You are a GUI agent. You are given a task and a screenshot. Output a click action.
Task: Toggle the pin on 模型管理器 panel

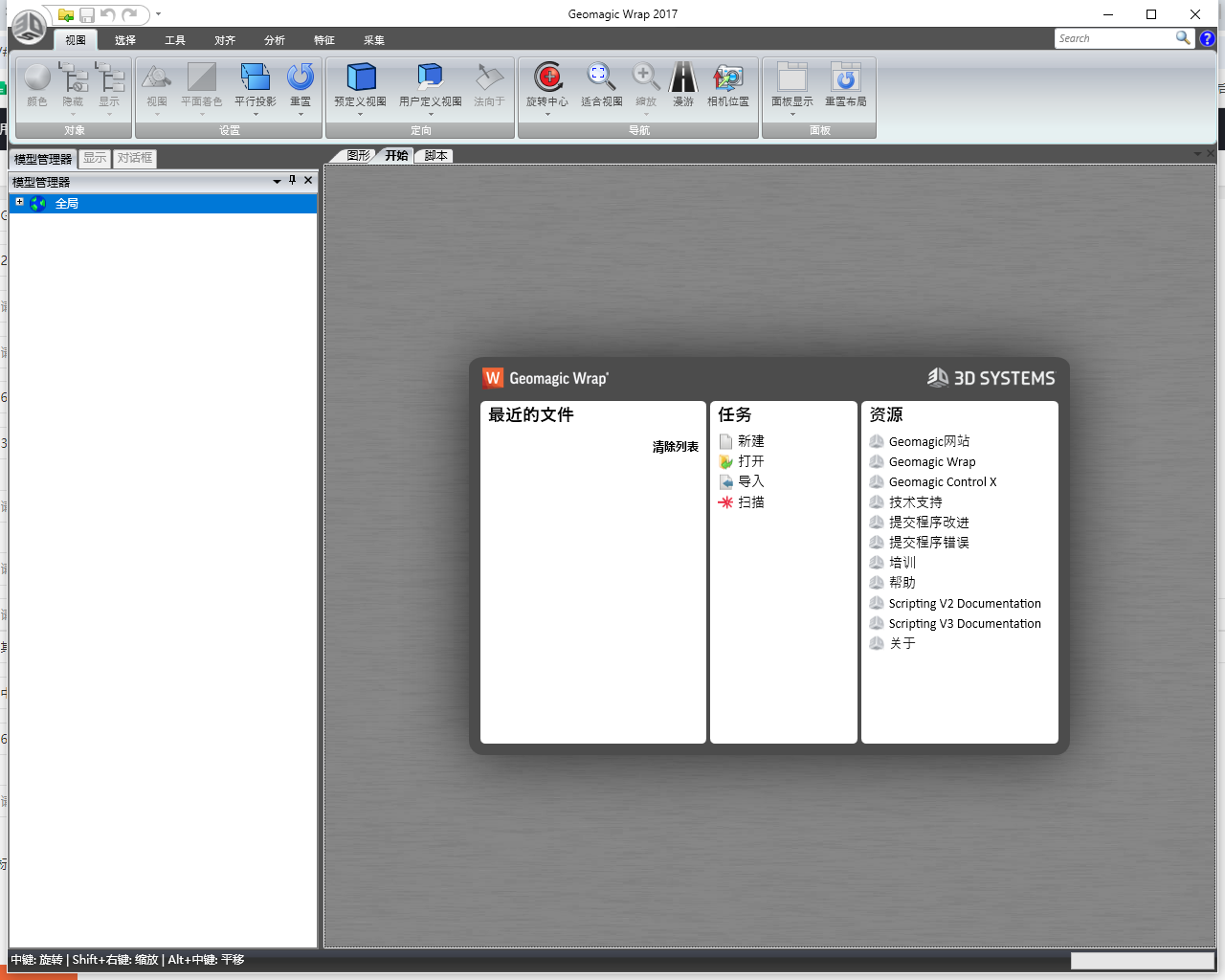[x=293, y=180]
